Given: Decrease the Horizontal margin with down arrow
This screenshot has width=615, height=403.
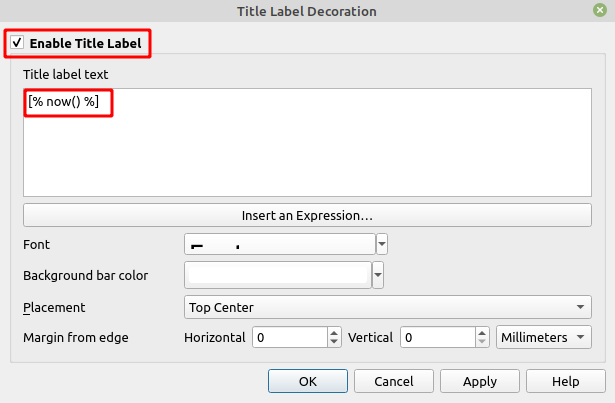Looking at the screenshot, I should click(334, 343).
